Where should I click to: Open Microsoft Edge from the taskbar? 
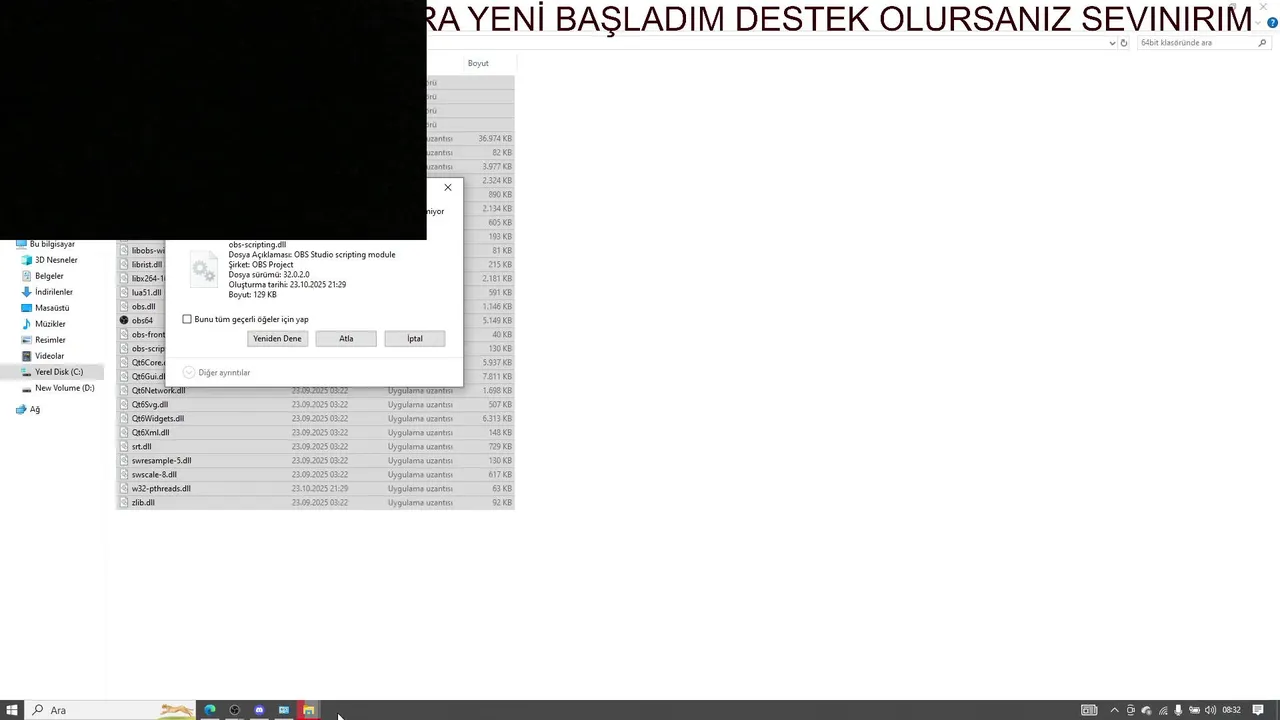pos(210,710)
